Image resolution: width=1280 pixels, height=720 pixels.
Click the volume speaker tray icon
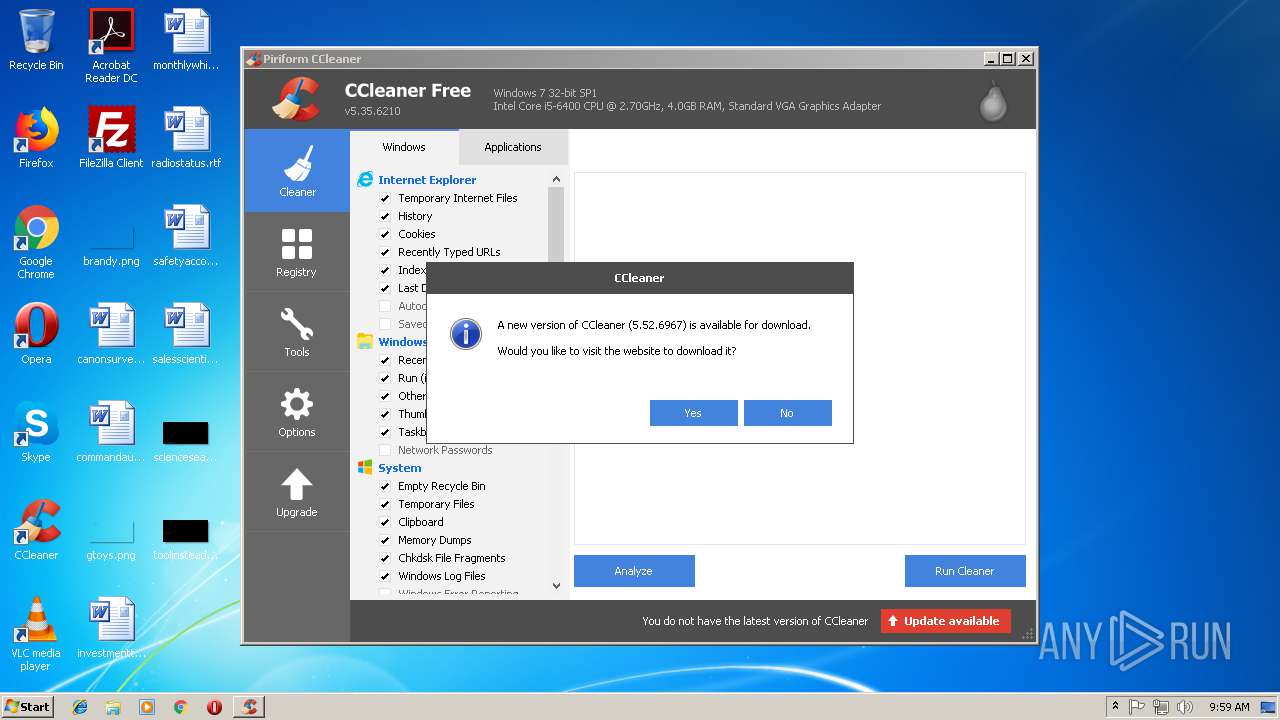(1185, 707)
